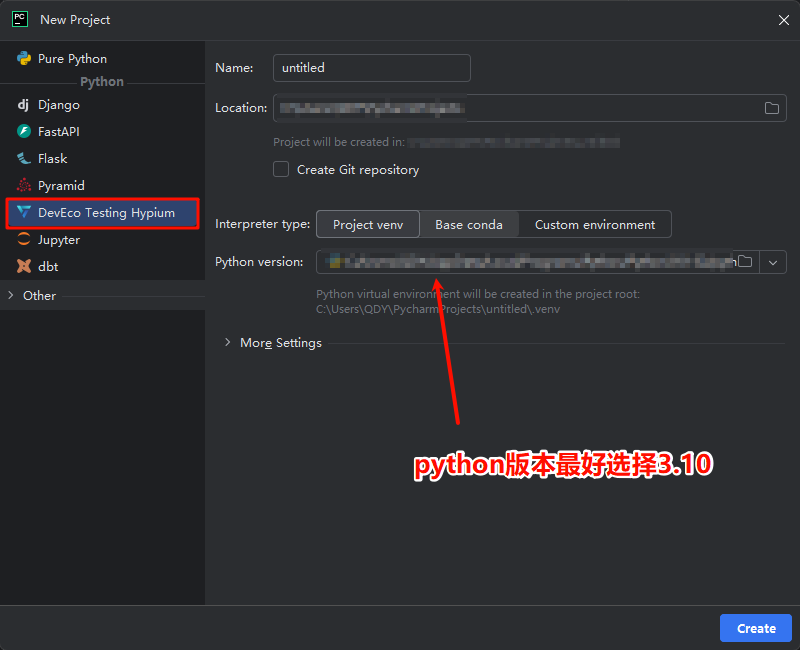Choose DevEco Testing Hypium project type
Screen dimensions: 800x650
102,213
